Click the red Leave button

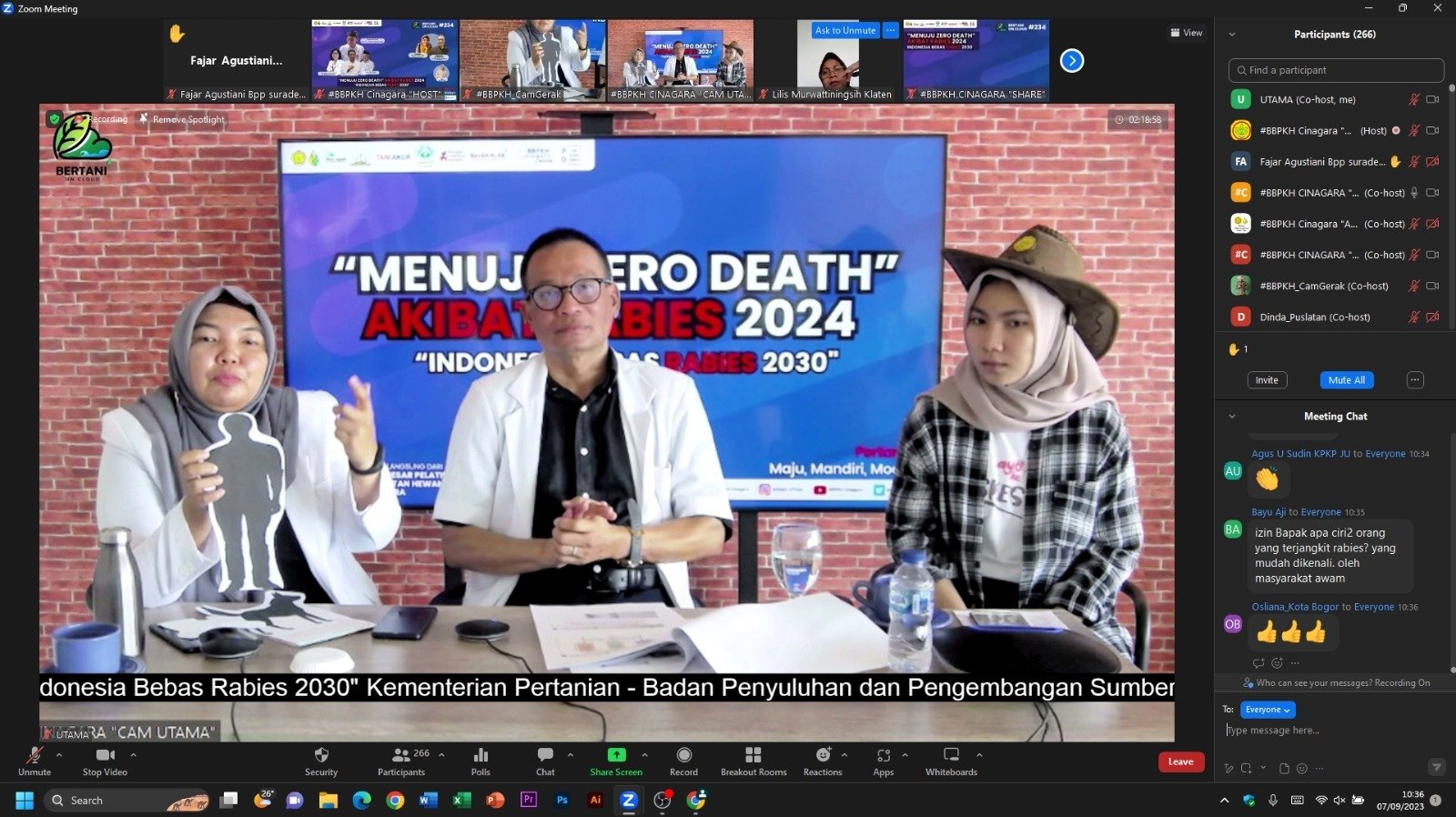tap(1180, 762)
